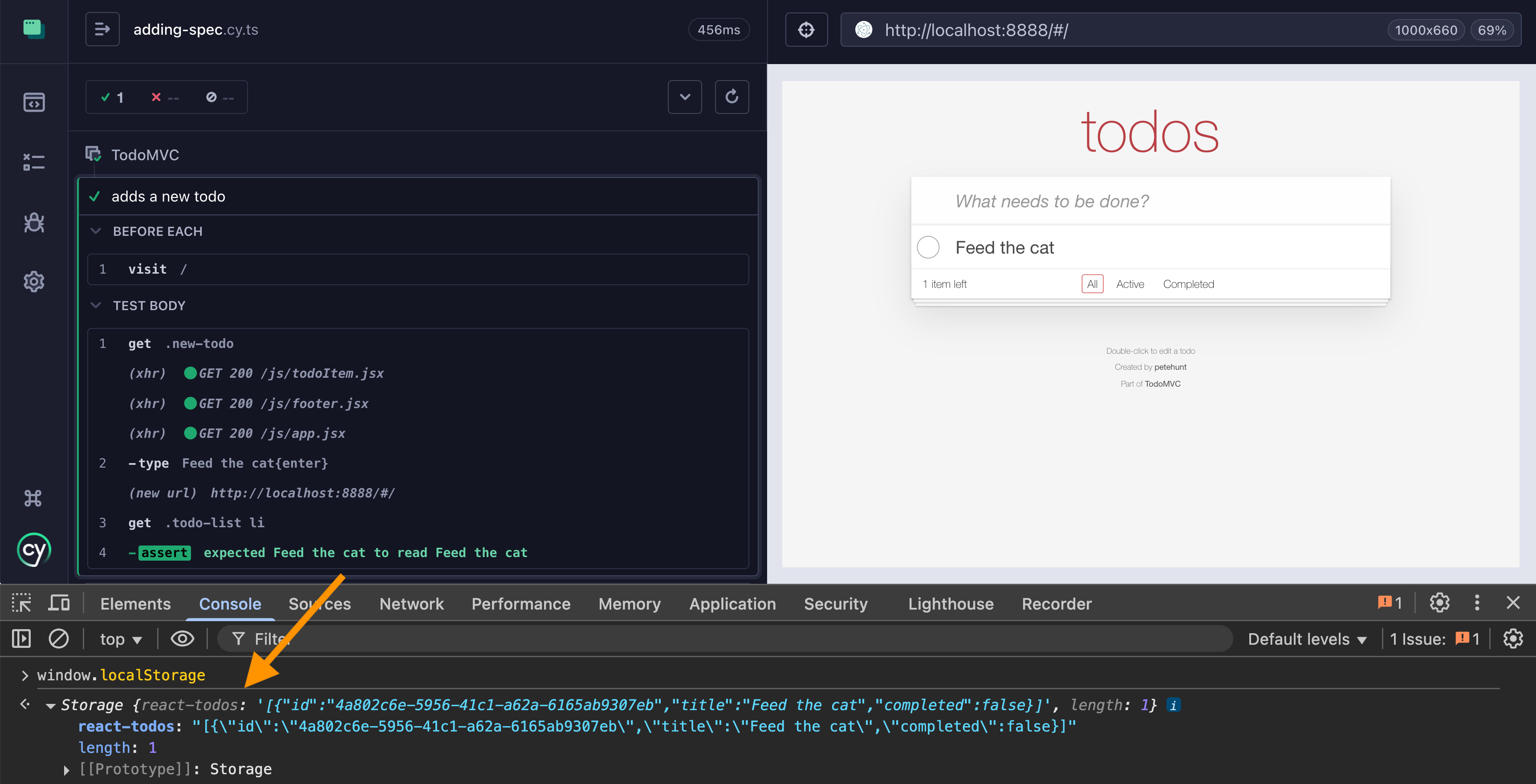Open the petehunt link
The image size is (1536, 784).
pos(1170,367)
